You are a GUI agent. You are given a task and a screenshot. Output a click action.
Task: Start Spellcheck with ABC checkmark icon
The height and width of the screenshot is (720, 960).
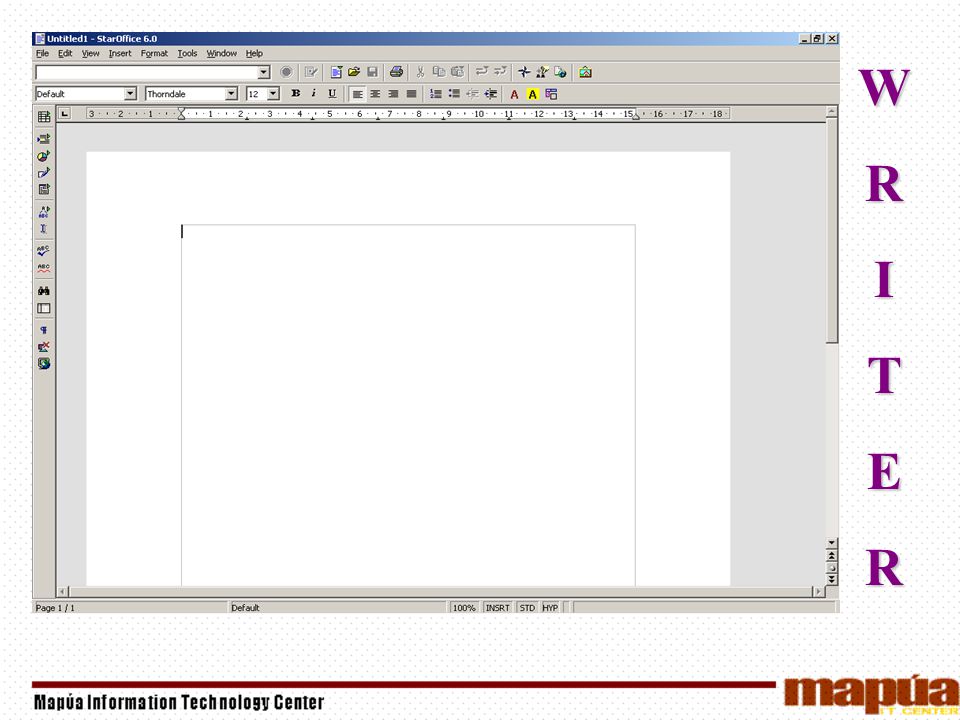43,251
